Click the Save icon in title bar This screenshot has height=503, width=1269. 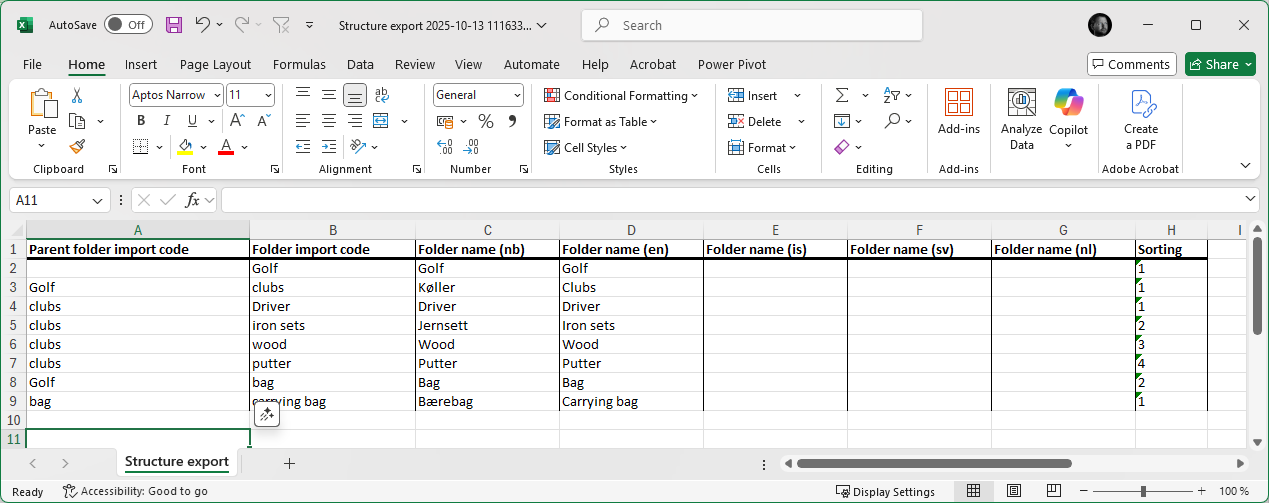coord(174,25)
